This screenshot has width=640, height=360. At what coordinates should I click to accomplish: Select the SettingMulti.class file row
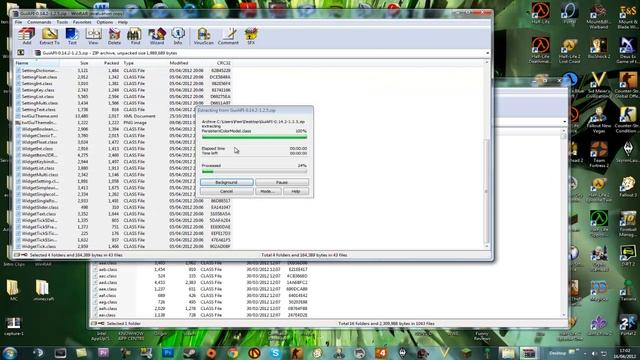[123, 103]
